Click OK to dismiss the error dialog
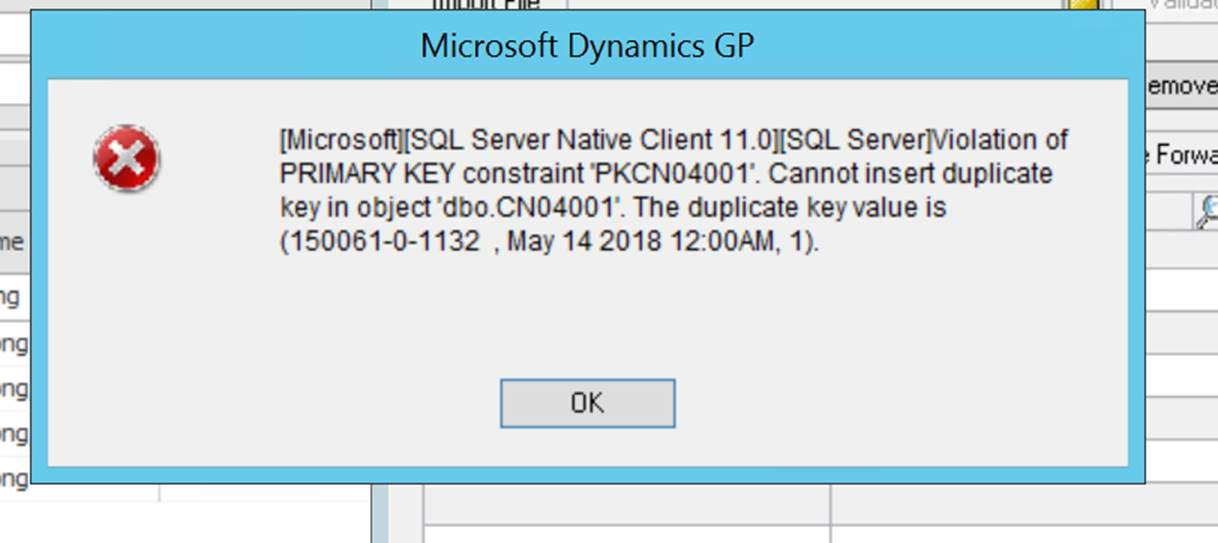 [587, 403]
